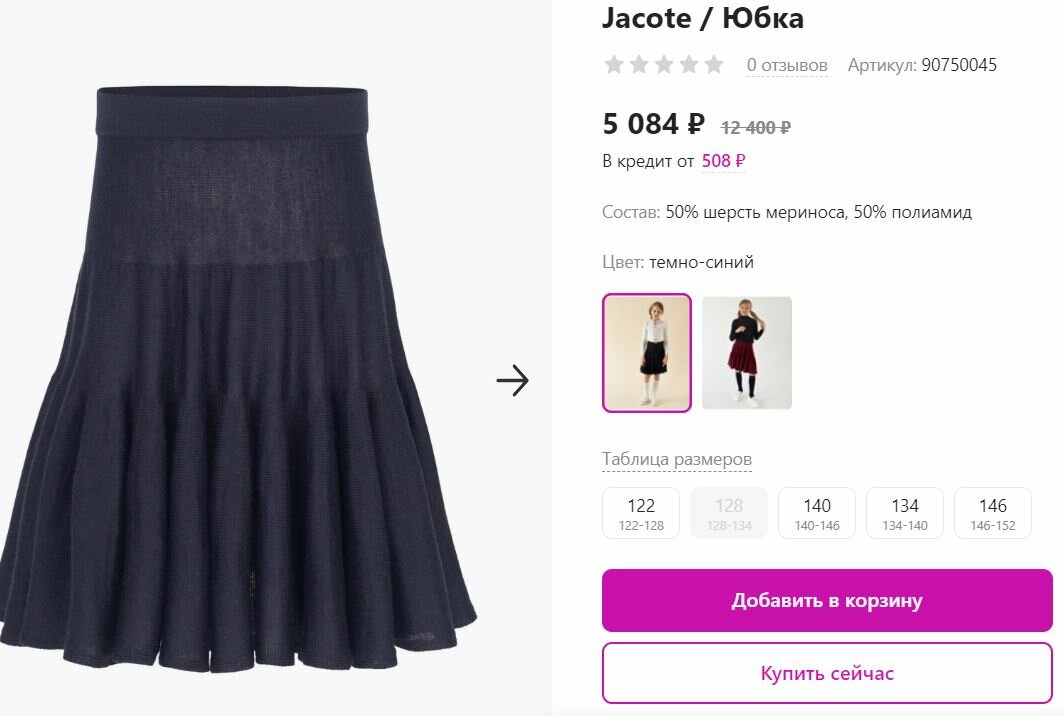Rate product with third star
Image resolution: width=1064 pixels, height=716 pixels.
tap(664, 64)
